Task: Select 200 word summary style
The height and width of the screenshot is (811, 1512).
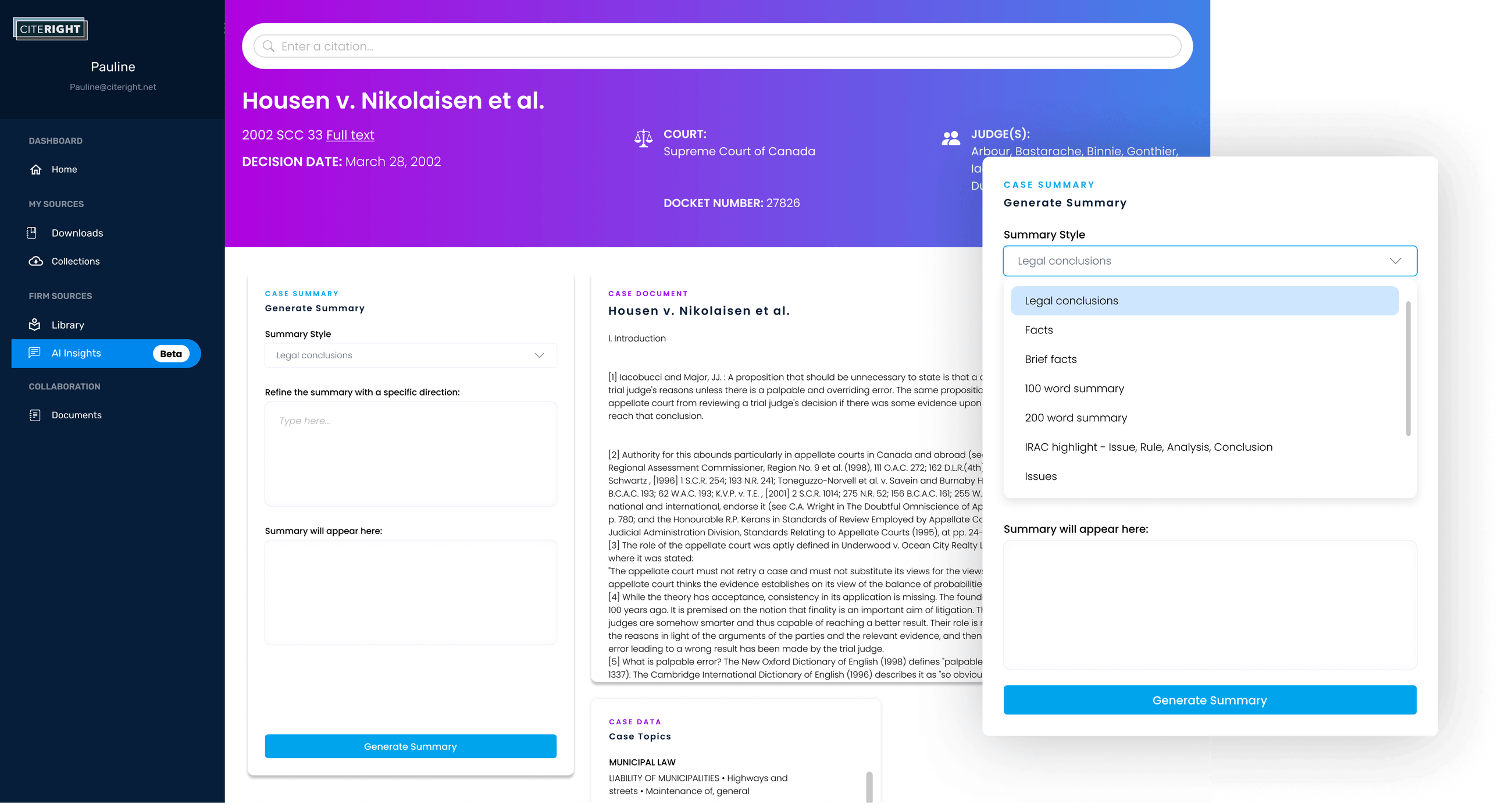Action: click(1075, 418)
